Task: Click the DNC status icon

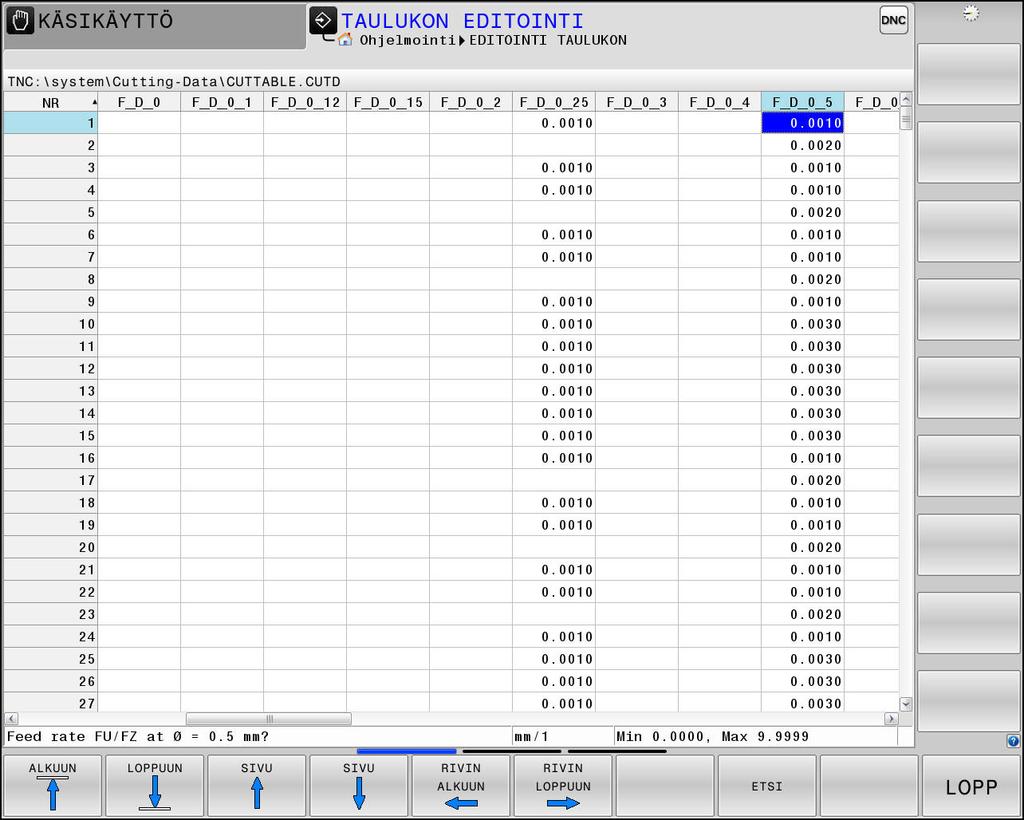Action: point(893,20)
